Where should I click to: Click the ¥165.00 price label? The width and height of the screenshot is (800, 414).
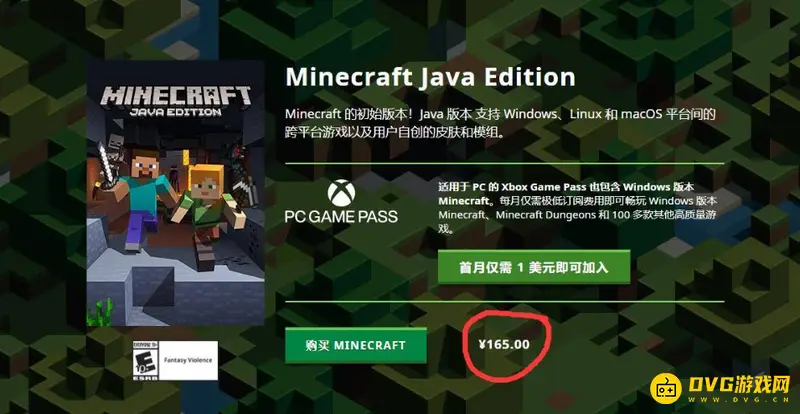[x=504, y=345]
